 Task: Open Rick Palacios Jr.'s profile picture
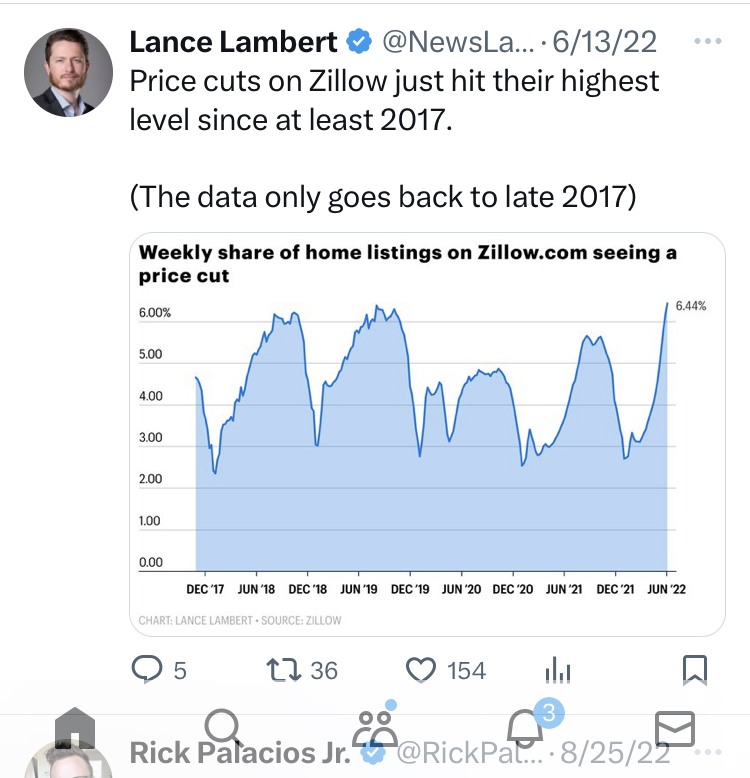tap(68, 762)
